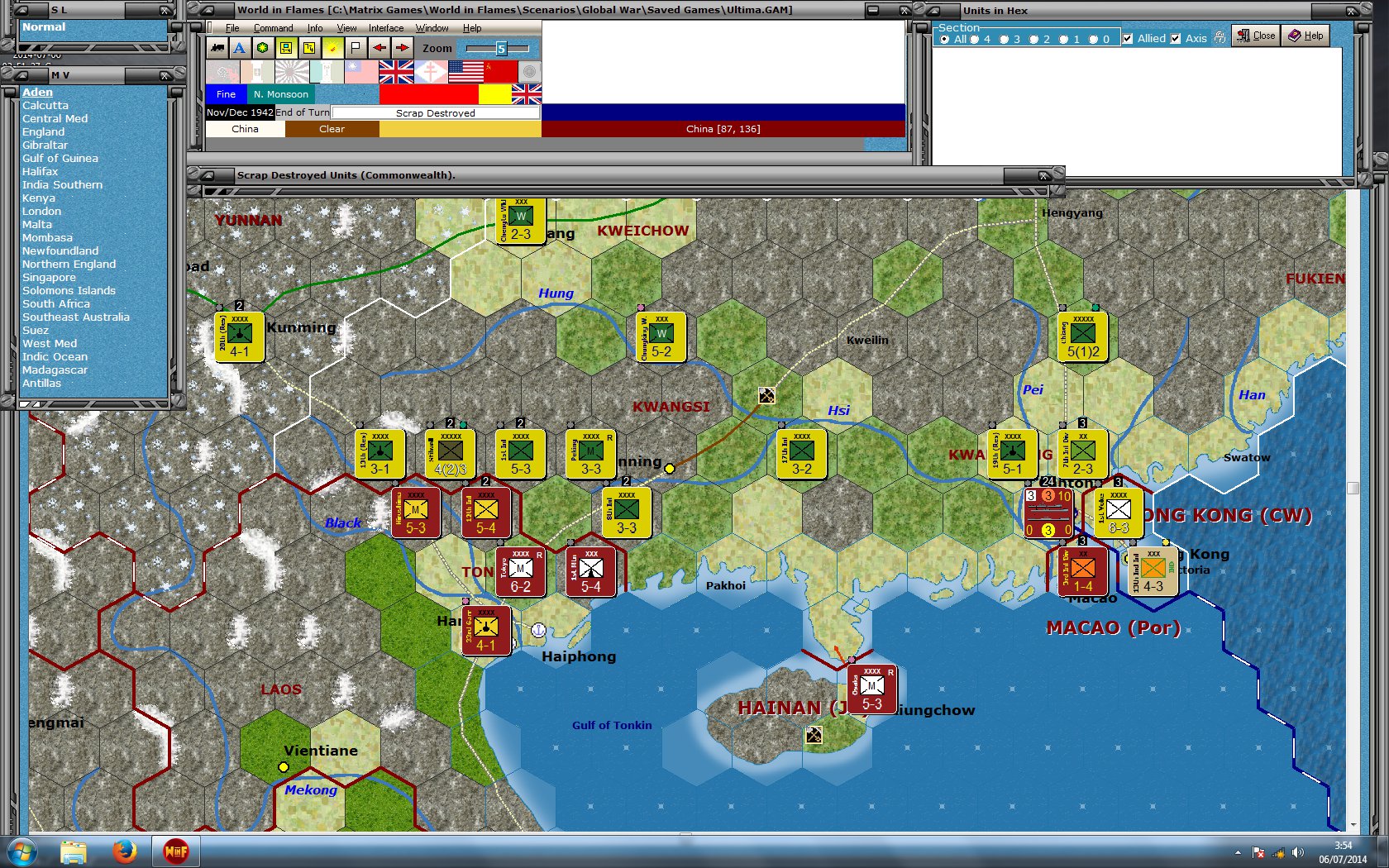Click the grey round button after the flags
The width and height of the screenshot is (1389, 868).
(x=530, y=72)
